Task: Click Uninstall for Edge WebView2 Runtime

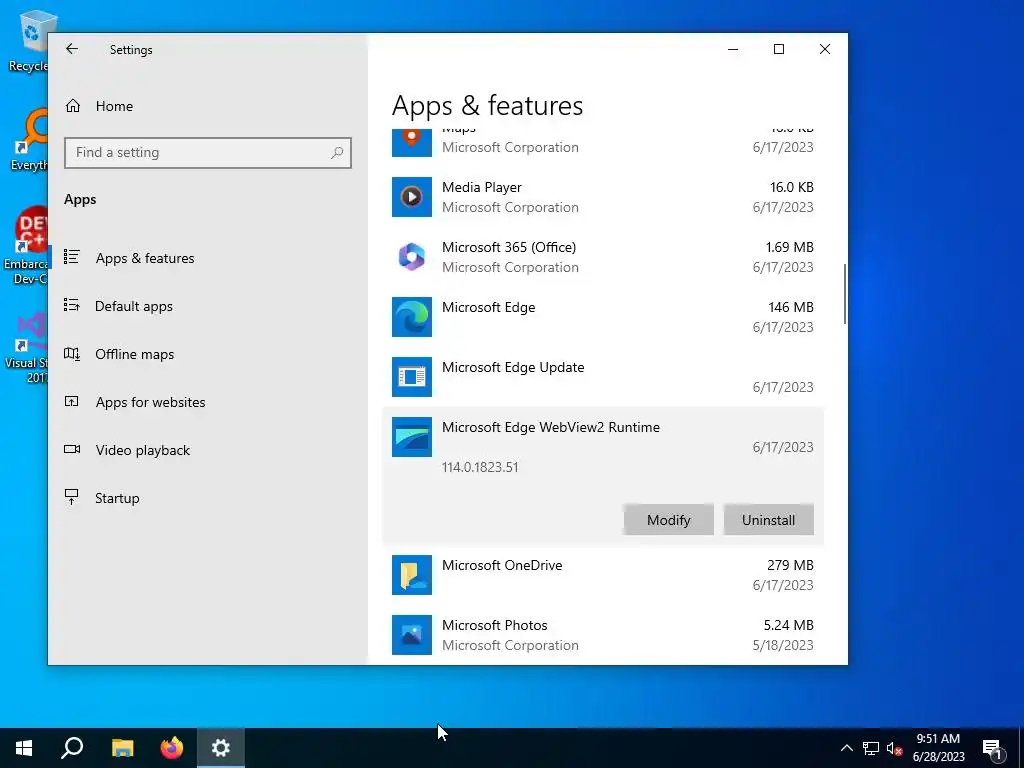Action: coord(769,520)
